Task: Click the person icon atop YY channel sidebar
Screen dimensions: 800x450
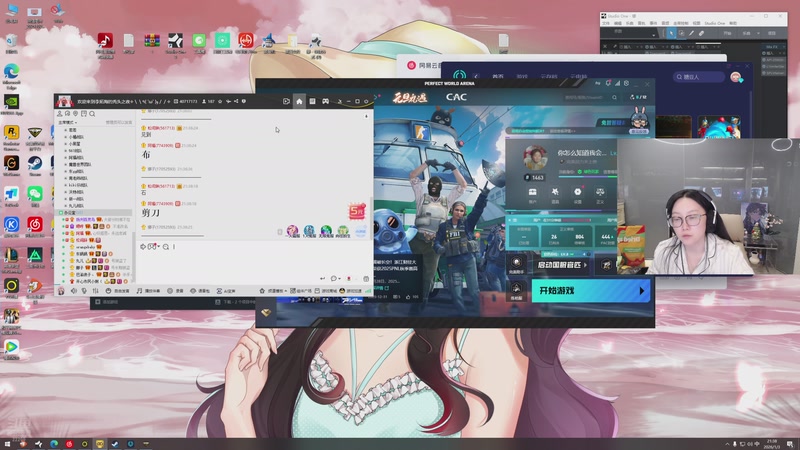Action: pyautogui.click(x=60, y=114)
